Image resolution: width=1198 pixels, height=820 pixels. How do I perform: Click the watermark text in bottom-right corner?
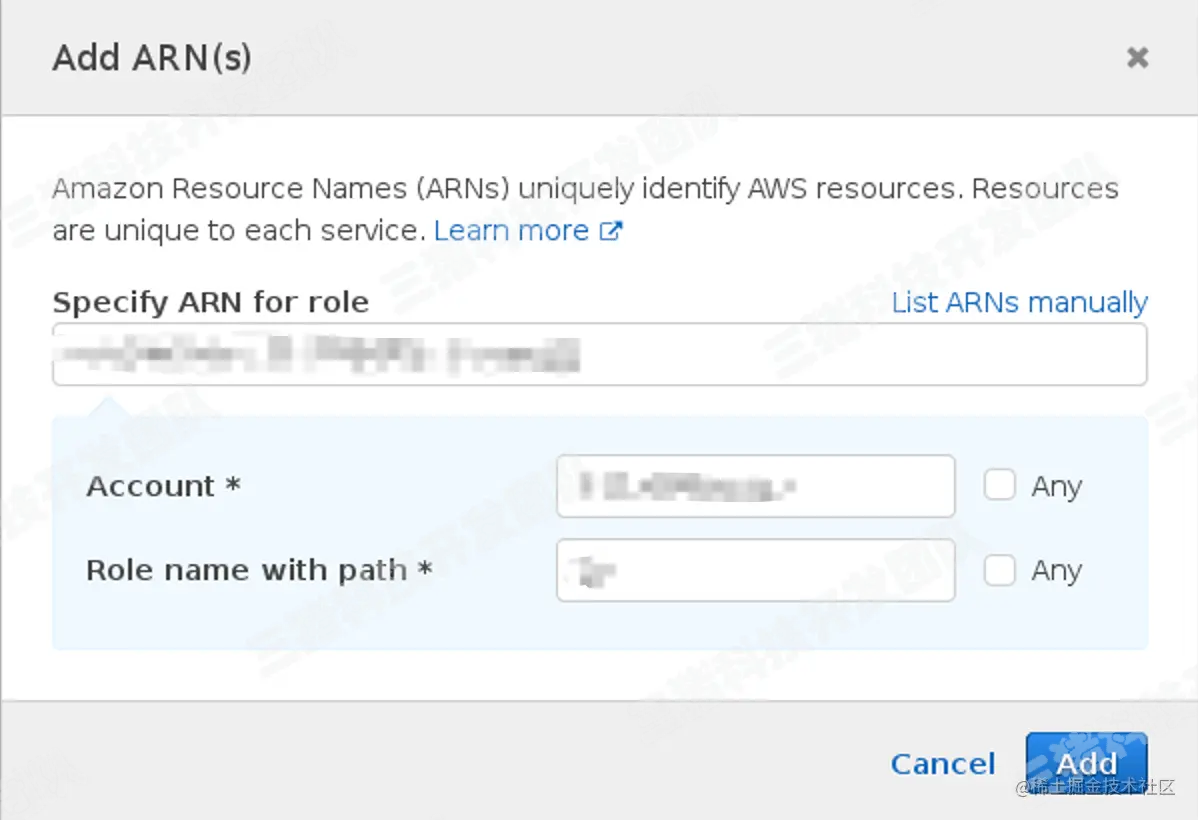(x=1095, y=788)
